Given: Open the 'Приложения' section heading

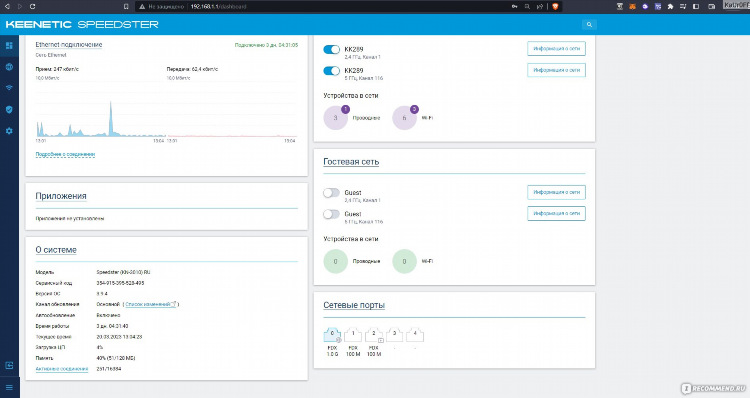Looking at the screenshot, I should click(x=61, y=196).
